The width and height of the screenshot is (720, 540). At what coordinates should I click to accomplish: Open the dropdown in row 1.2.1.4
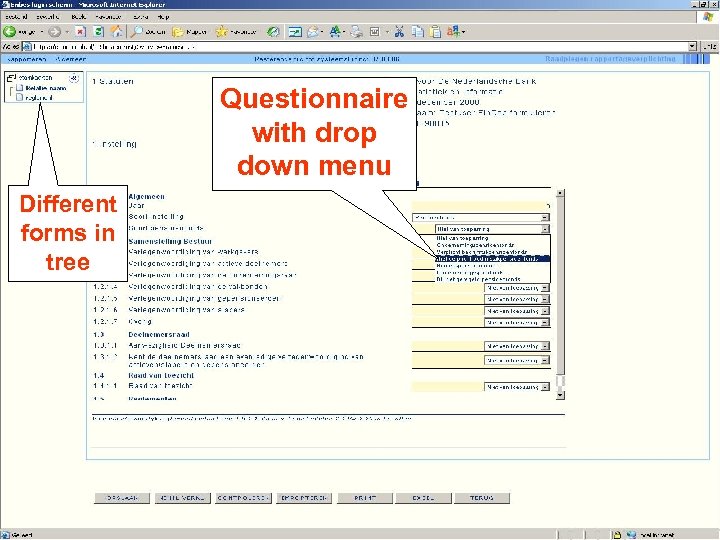(x=517, y=288)
